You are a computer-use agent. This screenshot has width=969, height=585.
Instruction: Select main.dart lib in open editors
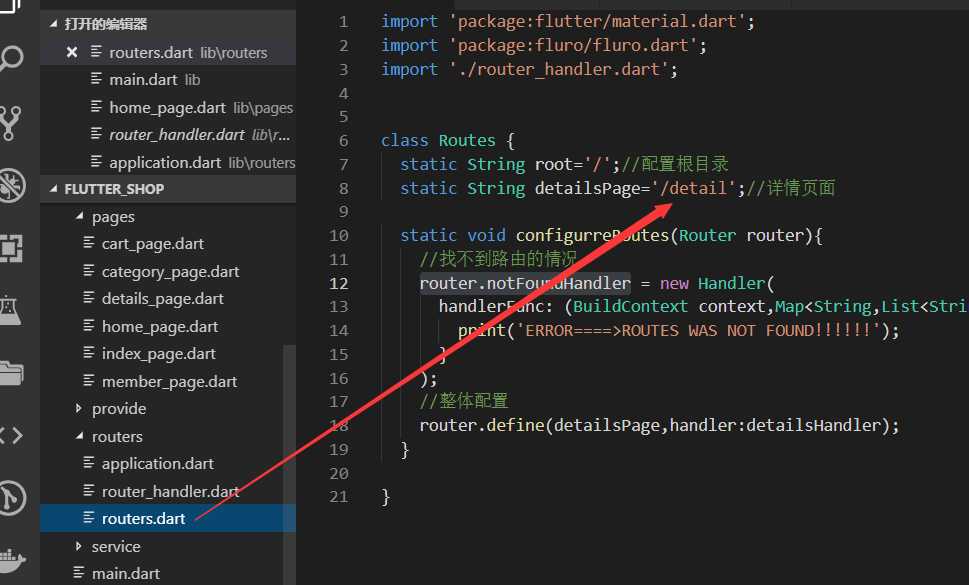168,80
